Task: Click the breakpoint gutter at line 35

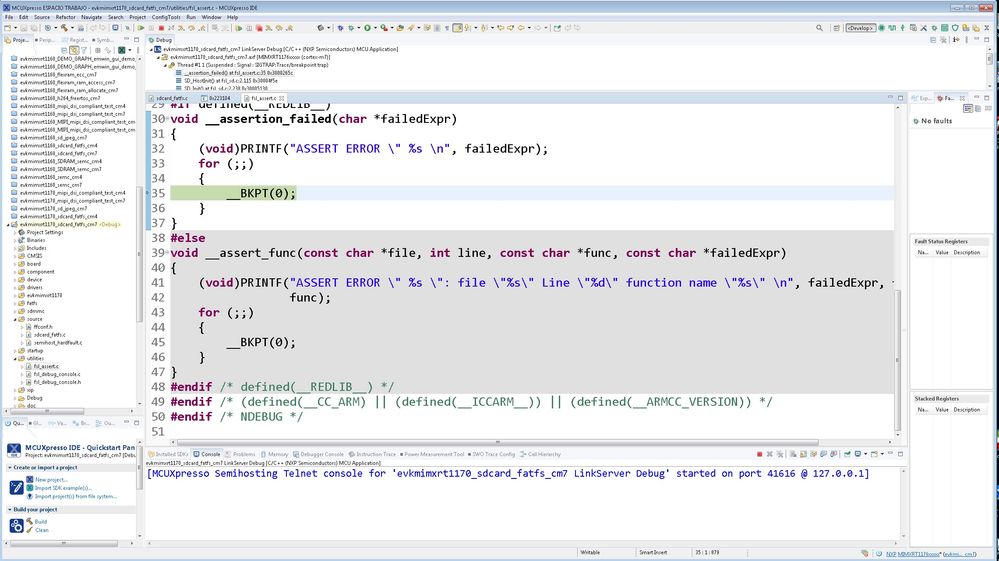Action: tap(148, 193)
